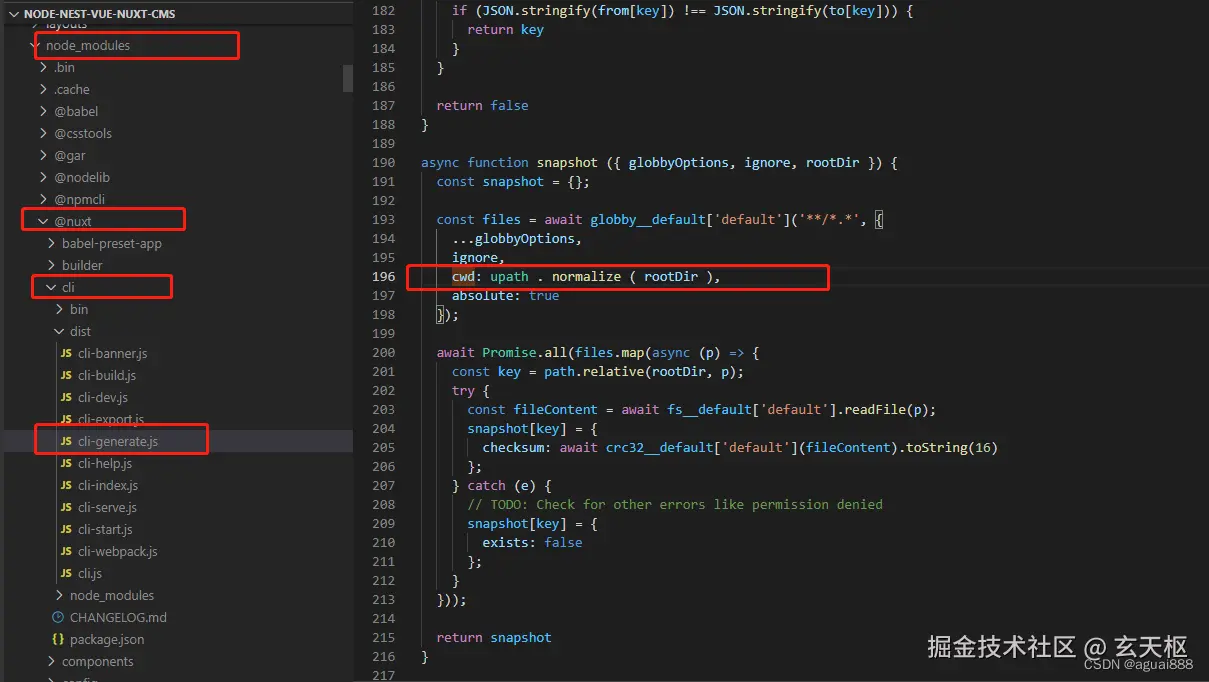Collapse the NODE-NEST-VUE-NUXT-CMS explorer section

pyautogui.click(x=13, y=15)
